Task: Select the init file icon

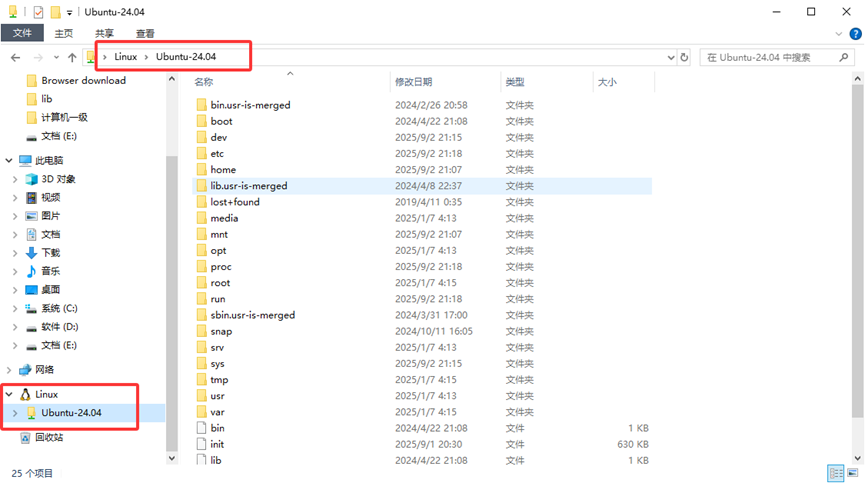Action: click(202, 444)
